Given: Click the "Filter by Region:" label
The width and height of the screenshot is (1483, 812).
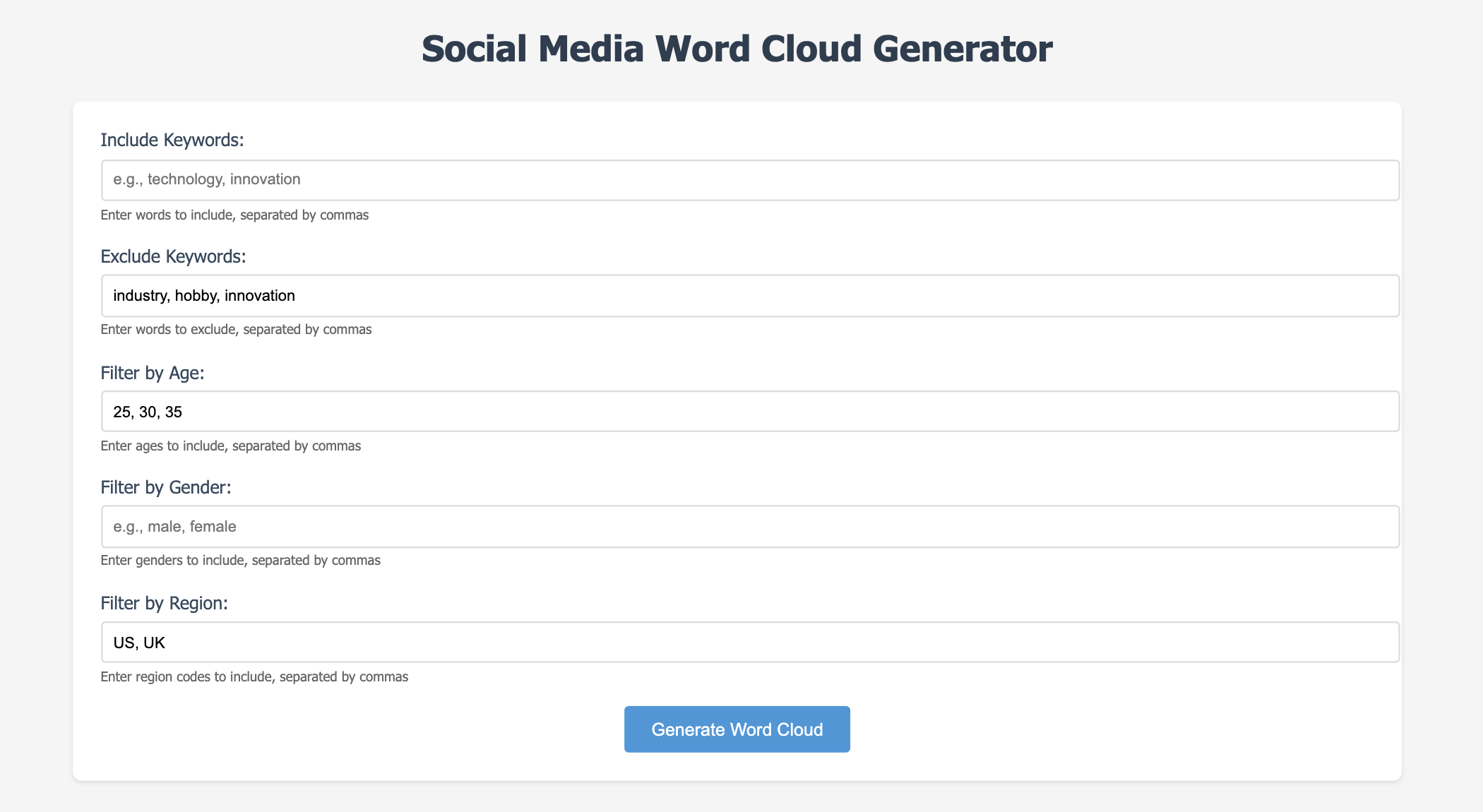Looking at the screenshot, I should coord(165,604).
